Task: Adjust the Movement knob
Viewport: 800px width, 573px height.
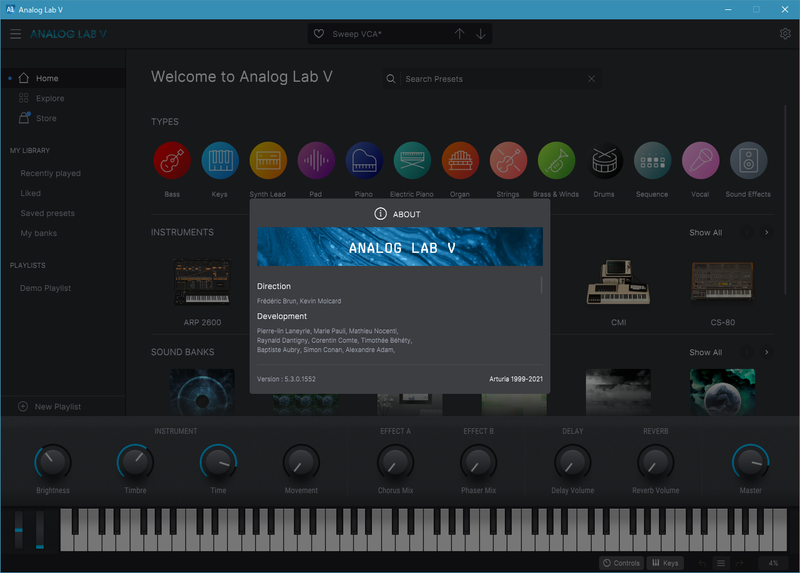Action: (301, 462)
